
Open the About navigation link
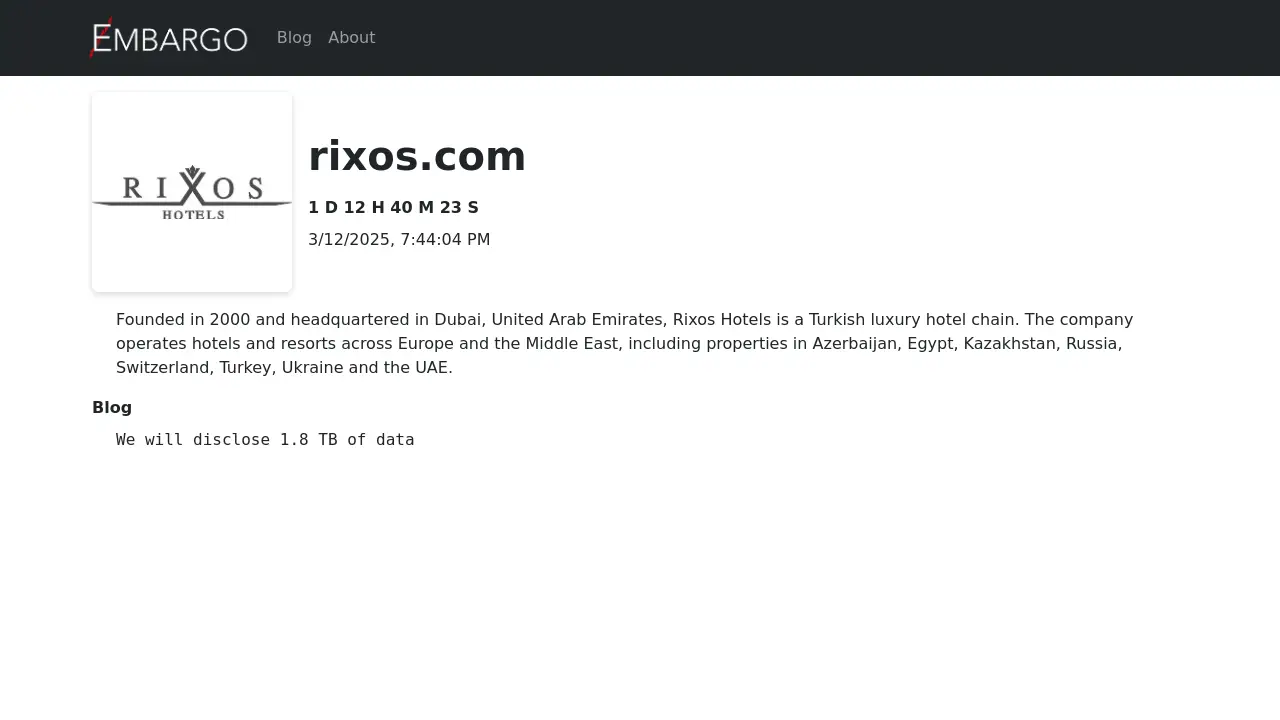(x=351, y=38)
